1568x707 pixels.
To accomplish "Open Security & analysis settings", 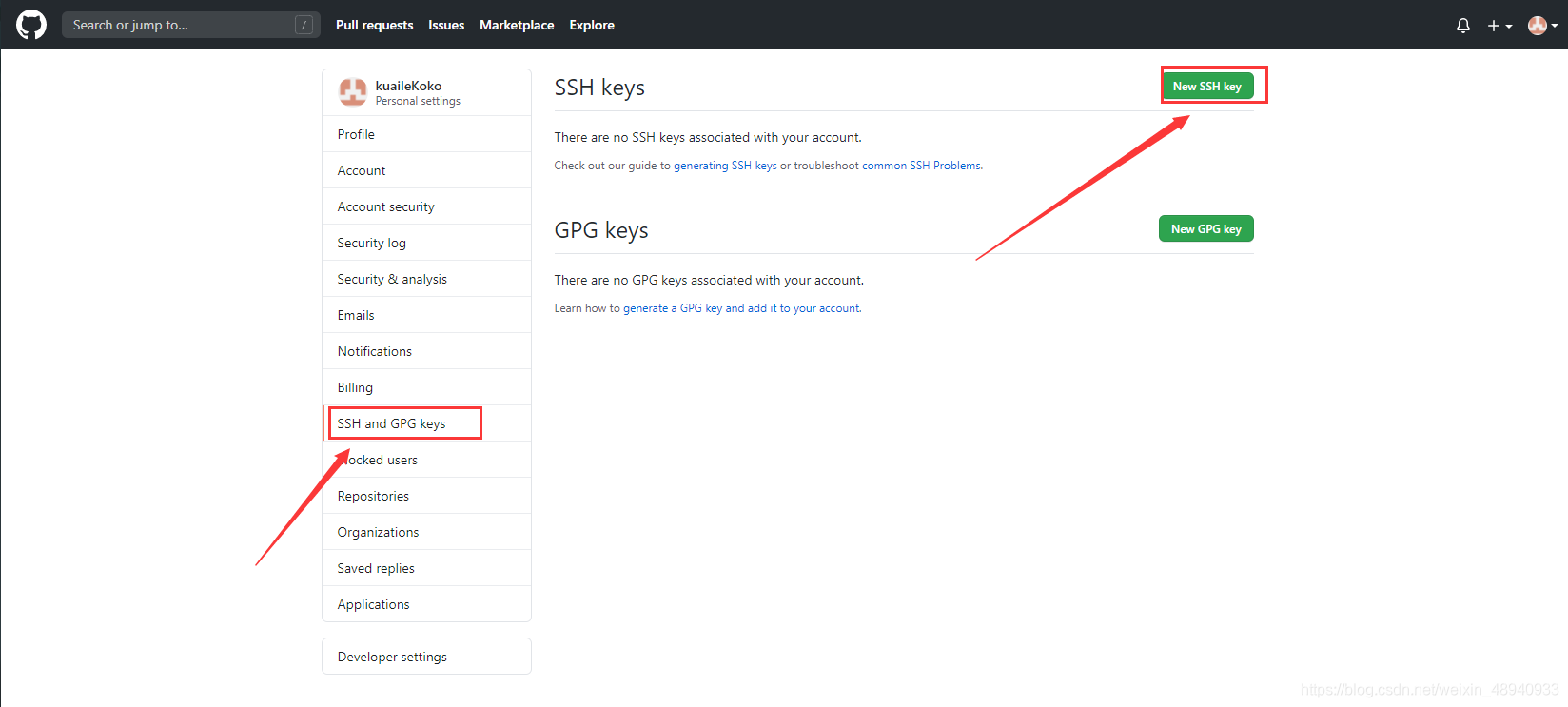I will pyautogui.click(x=426, y=279).
